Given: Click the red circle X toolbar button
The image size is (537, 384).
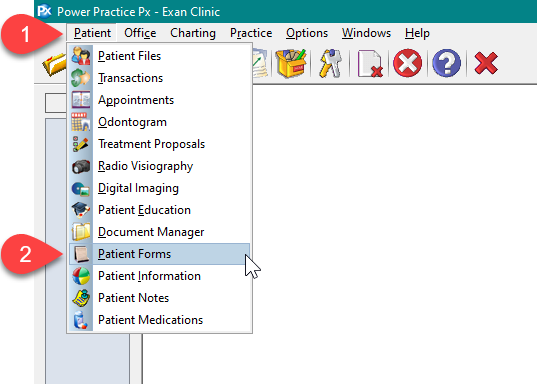Looking at the screenshot, I should (x=408, y=63).
